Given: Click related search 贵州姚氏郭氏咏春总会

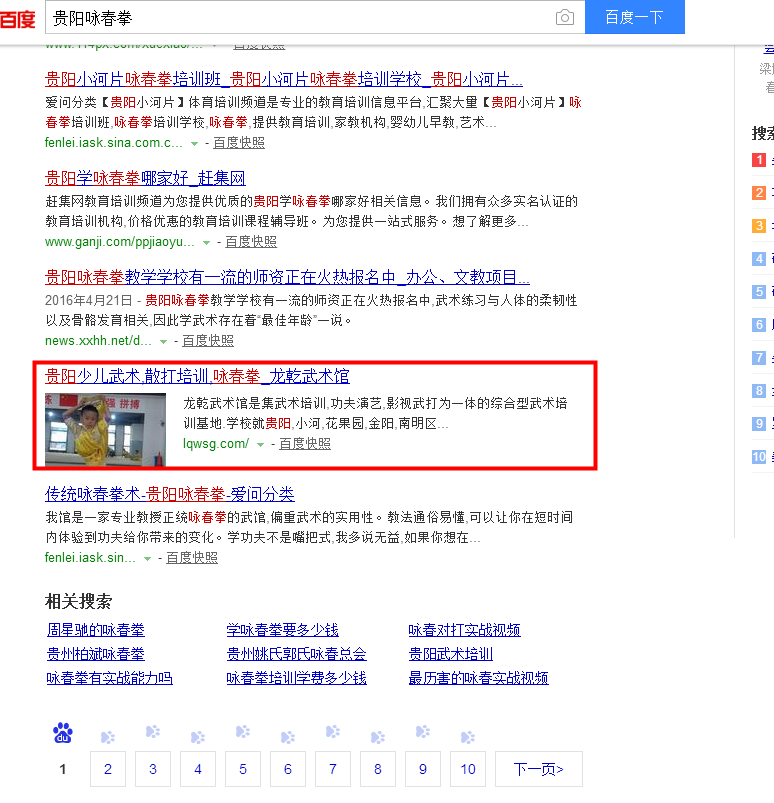Looking at the screenshot, I should tap(297, 654).
